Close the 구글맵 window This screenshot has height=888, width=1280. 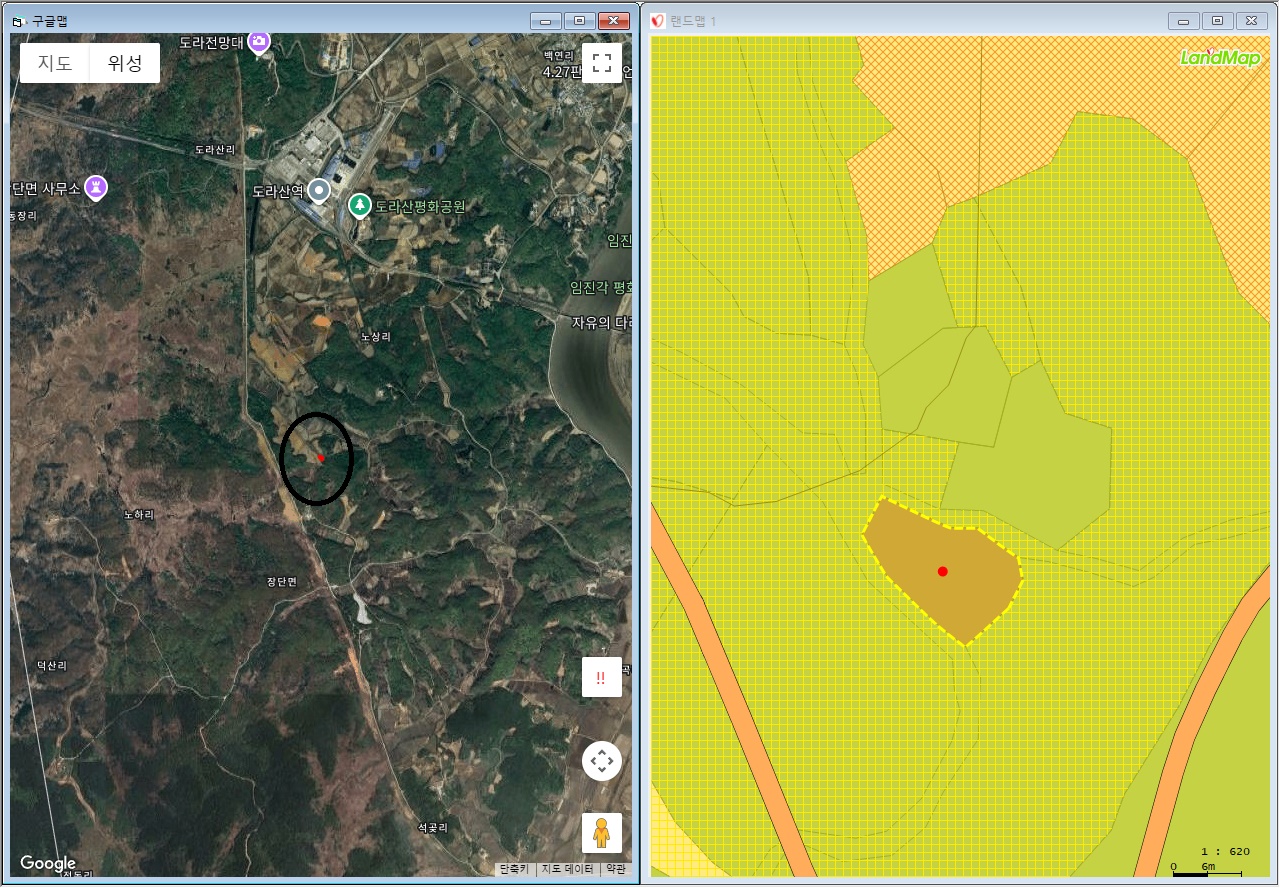(x=613, y=21)
